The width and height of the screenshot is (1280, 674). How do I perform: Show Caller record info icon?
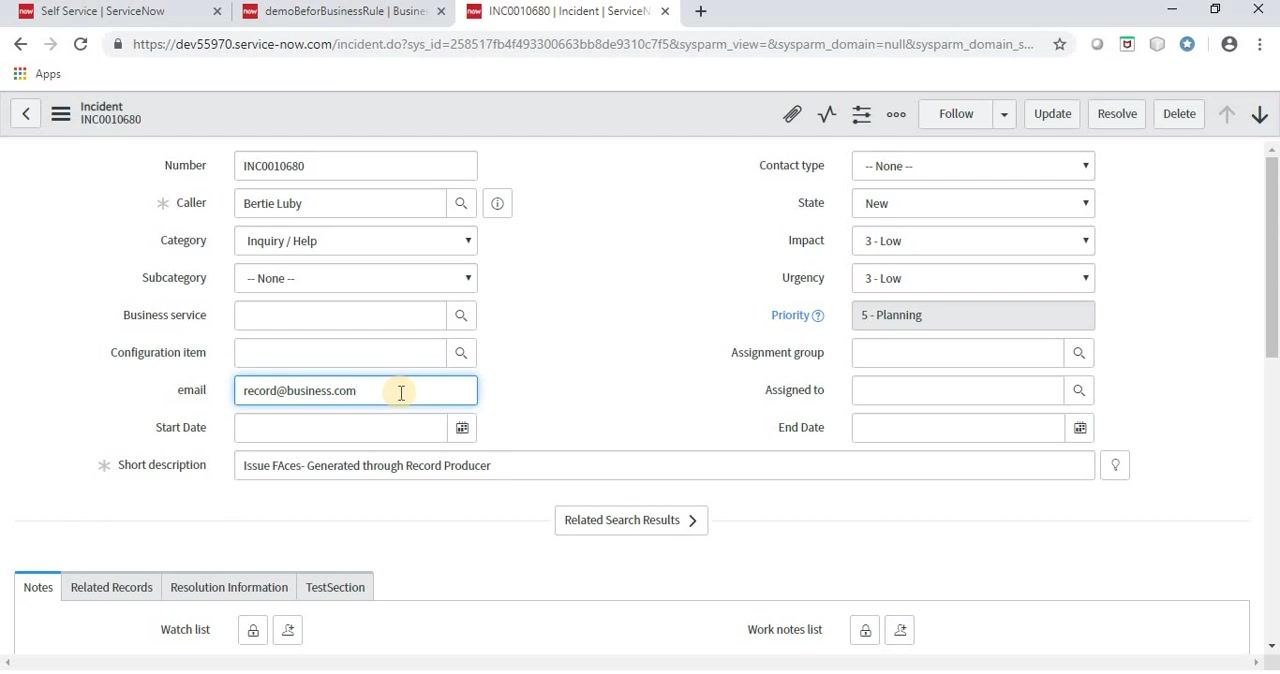pyautogui.click(x=497, y=203)
